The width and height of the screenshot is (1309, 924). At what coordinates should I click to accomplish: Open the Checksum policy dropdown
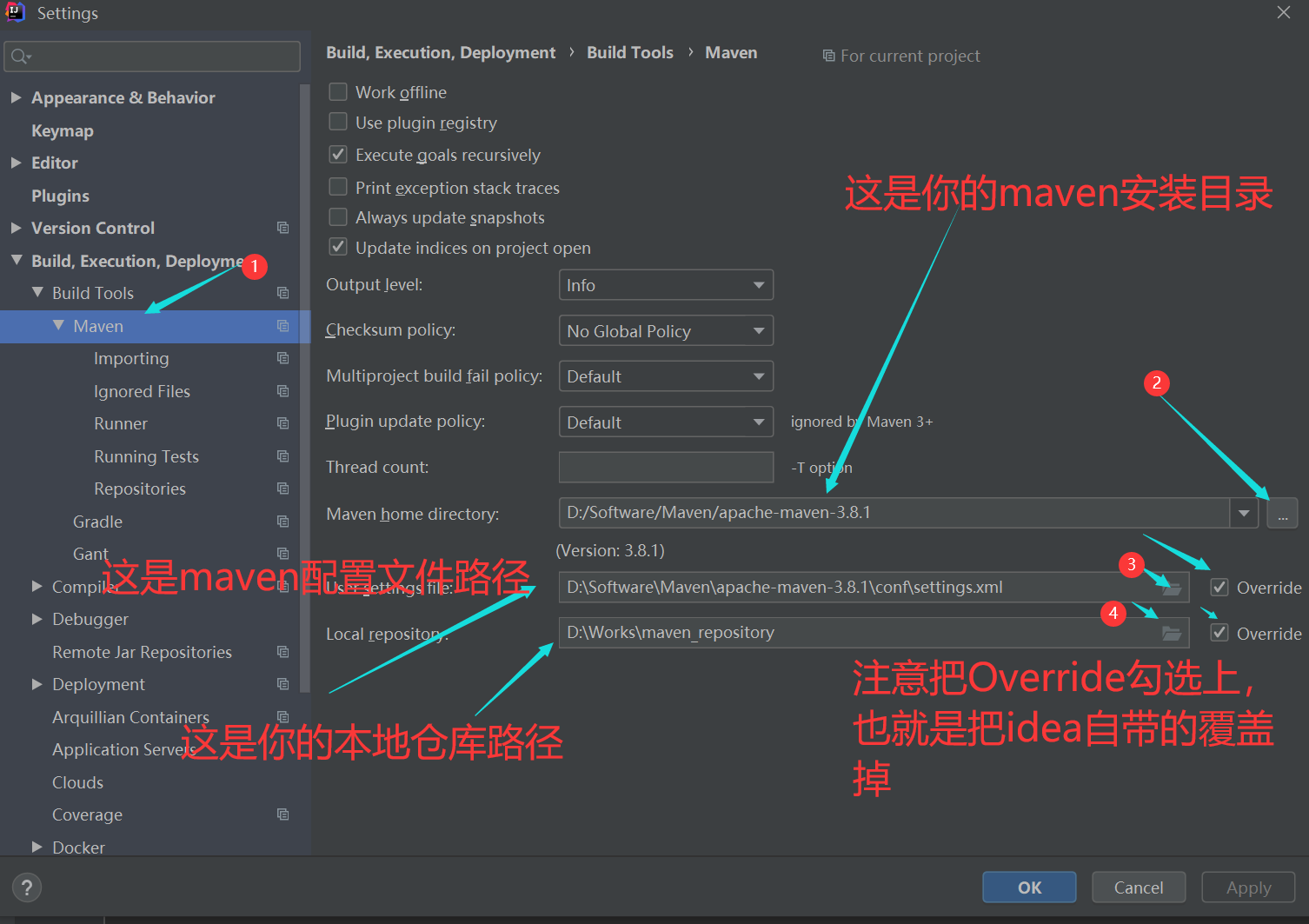666,330
